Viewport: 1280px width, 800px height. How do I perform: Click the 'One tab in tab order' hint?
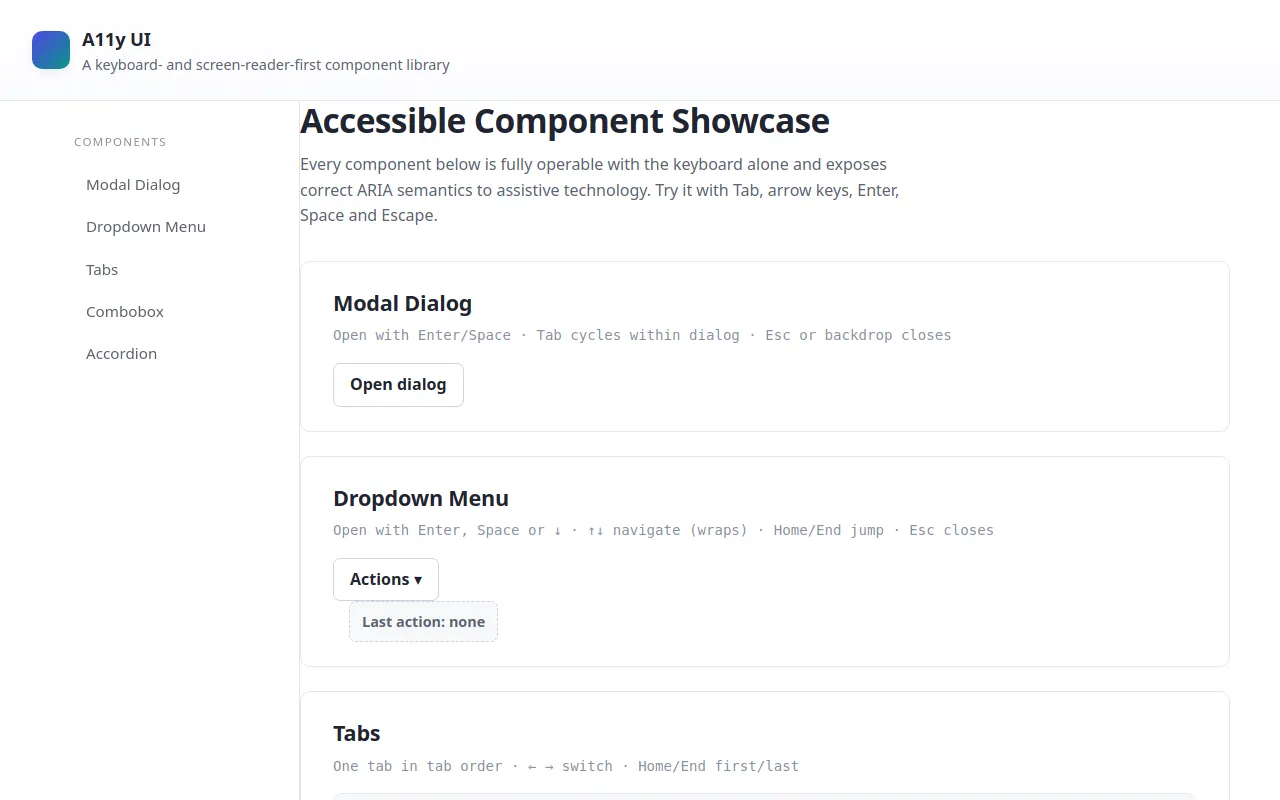418,766
